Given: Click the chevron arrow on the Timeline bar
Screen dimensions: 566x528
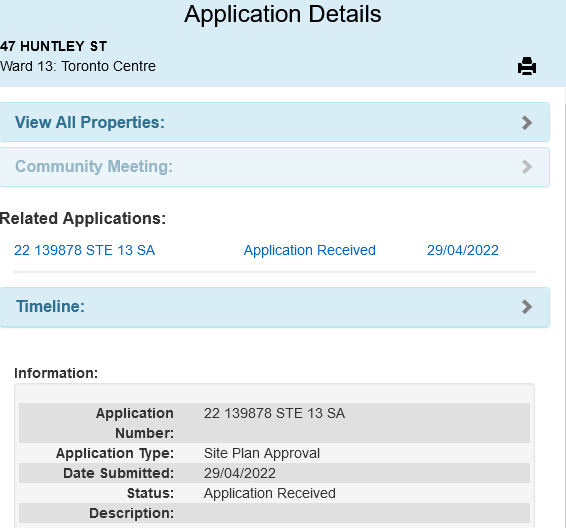Looking at the screenshot, I should pos(527,307).
